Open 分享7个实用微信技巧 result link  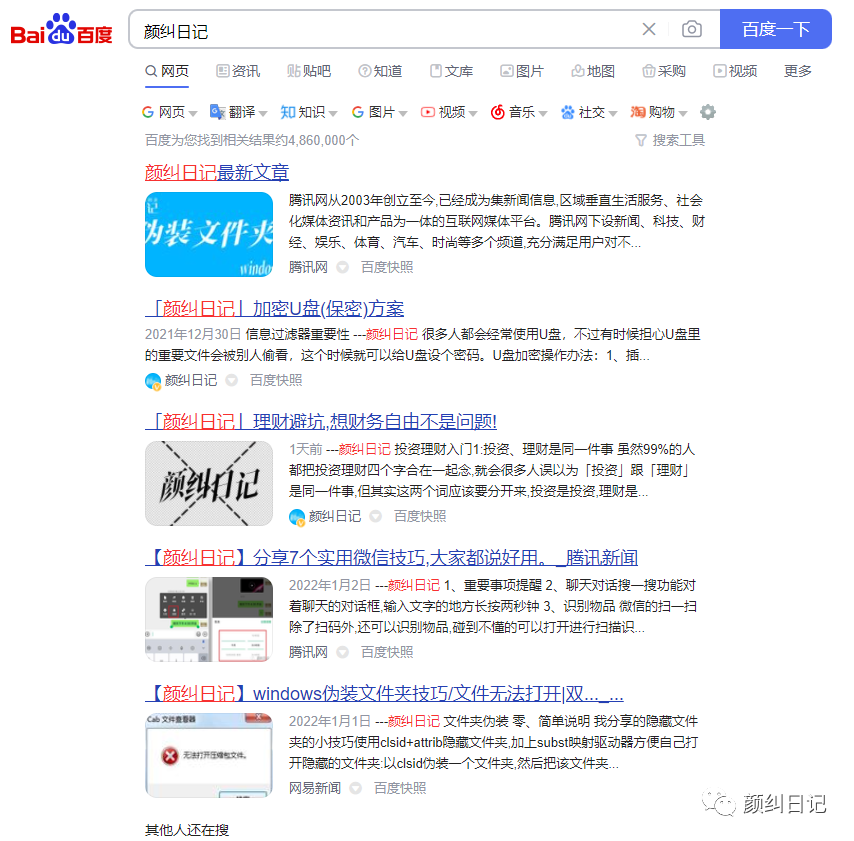[x=392, y=558]
